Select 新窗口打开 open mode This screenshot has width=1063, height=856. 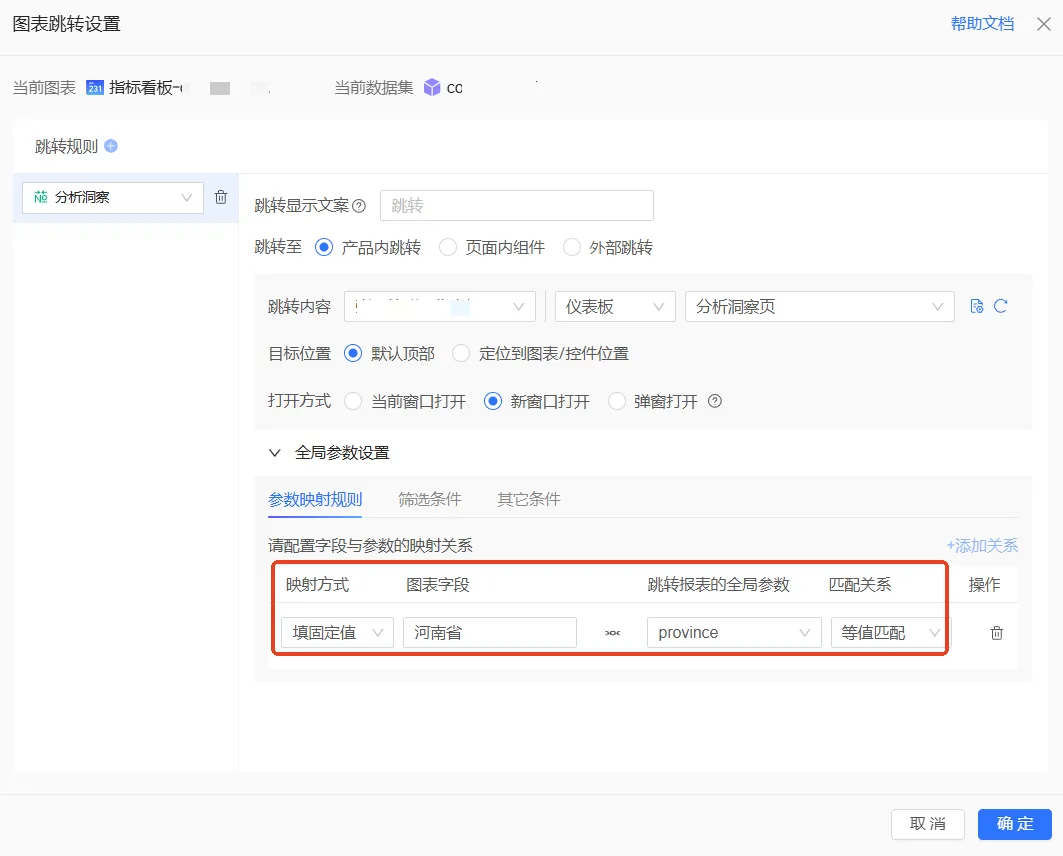click(493, 401)
